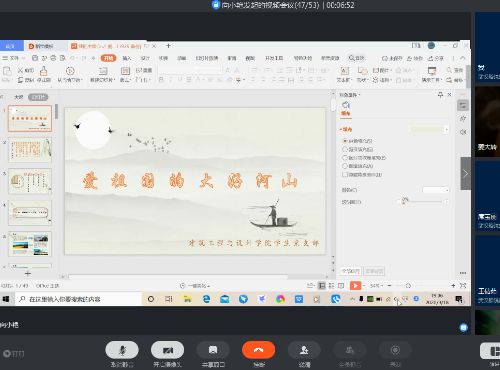Open the color dropdown in properties panel
This screenshot has height=370, width=500.
tap(435, 190)
